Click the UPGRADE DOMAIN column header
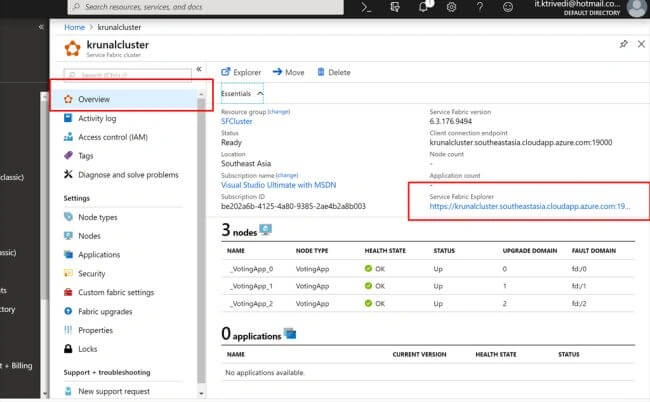Screen dimensions: 650x402 (x=530, y=251)
